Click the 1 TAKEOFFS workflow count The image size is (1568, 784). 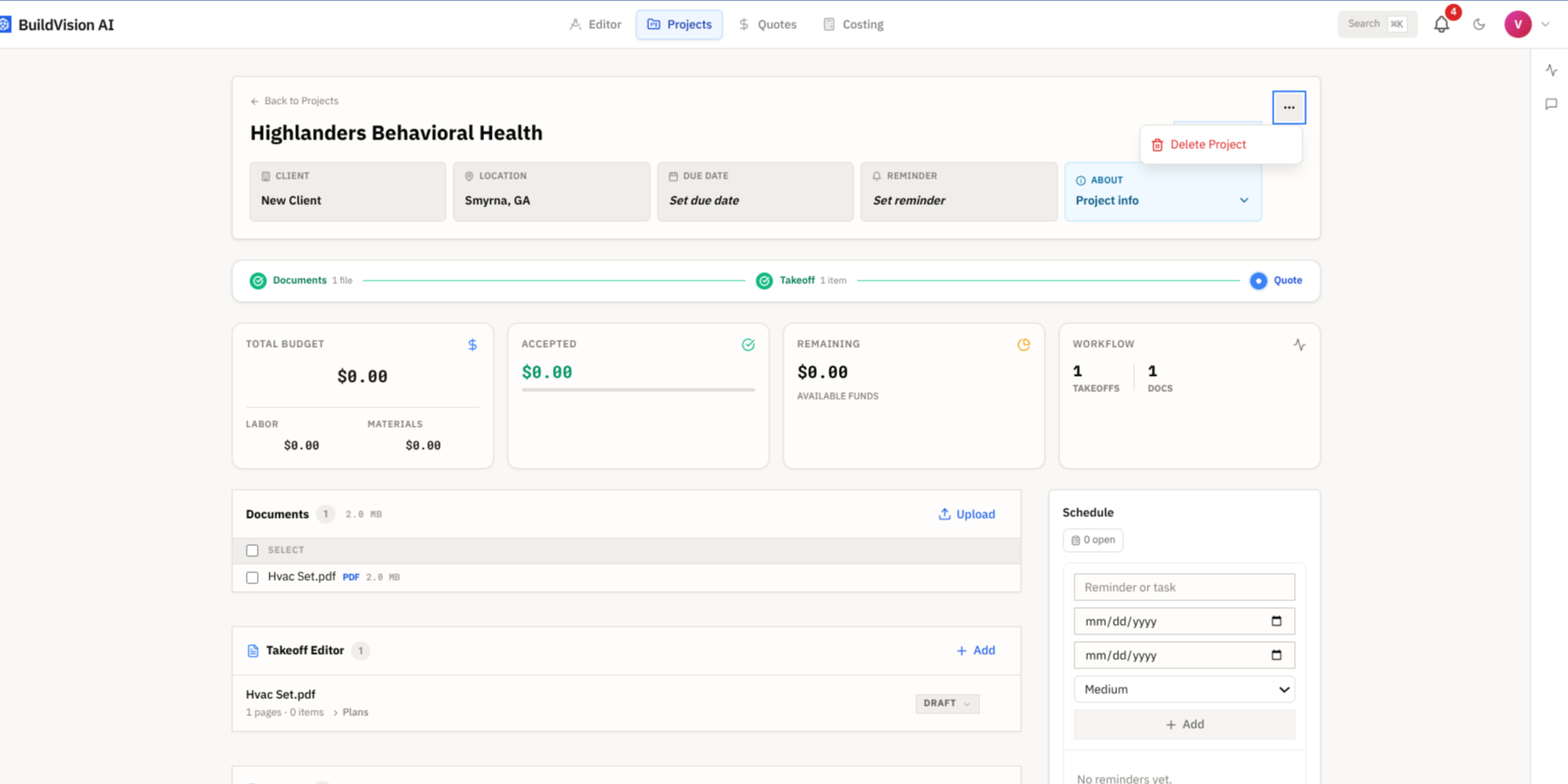coord(1096,378)
